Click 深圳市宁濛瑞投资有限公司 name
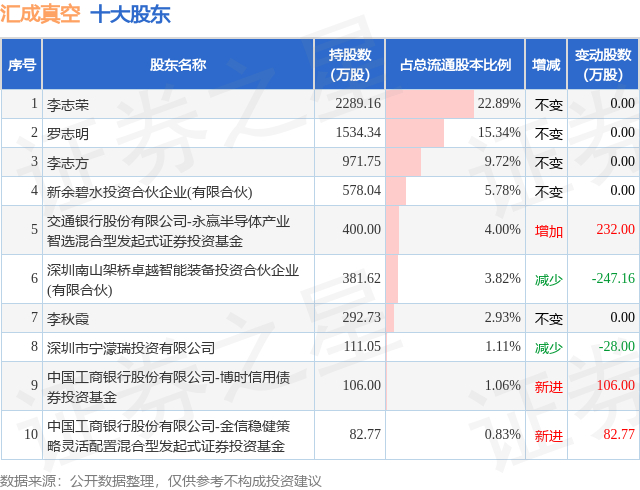The image size is (640, 490). click(x=131, y=347)
